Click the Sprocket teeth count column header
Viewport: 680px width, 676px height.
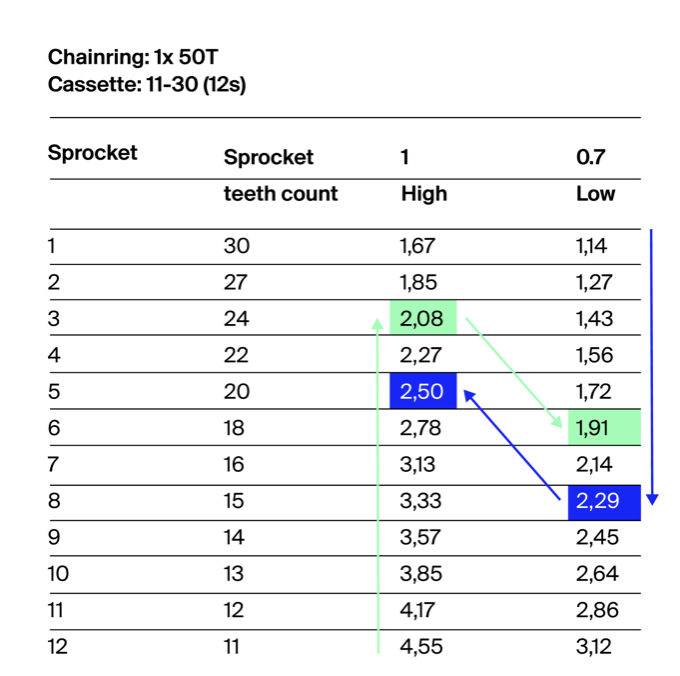click(280, 175)
